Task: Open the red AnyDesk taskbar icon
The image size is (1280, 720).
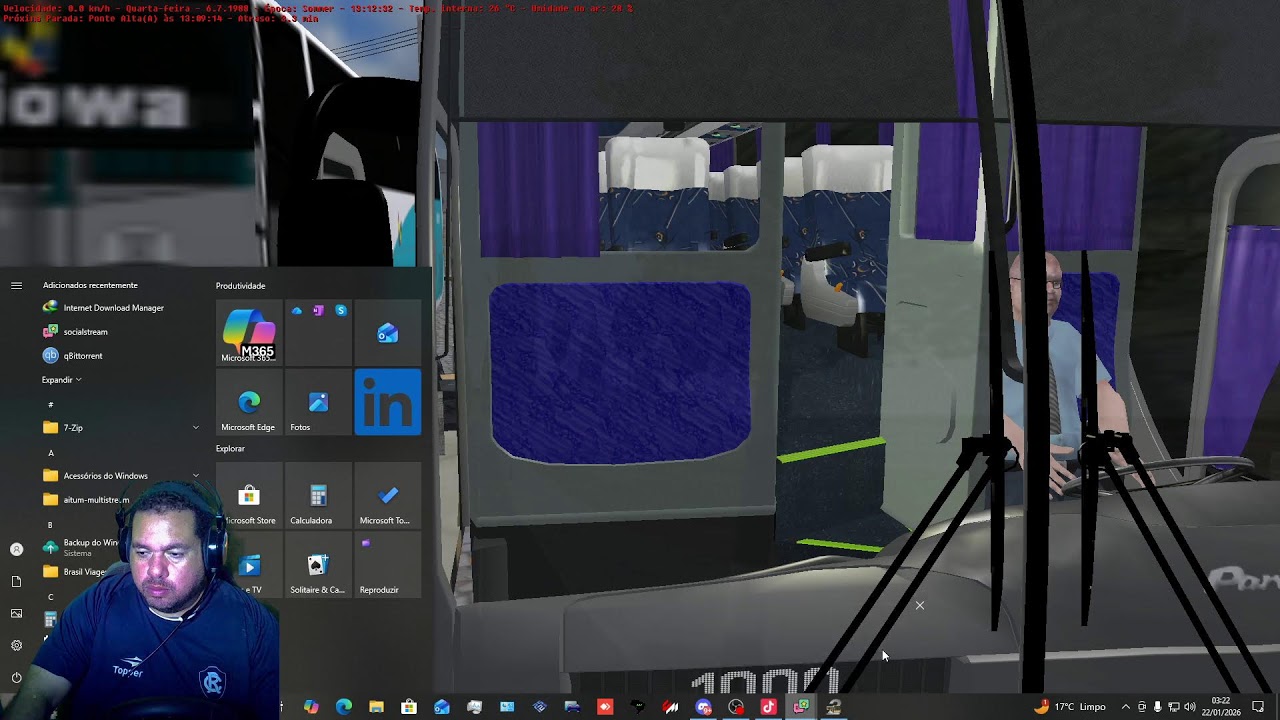Action: tap(605, 707)
